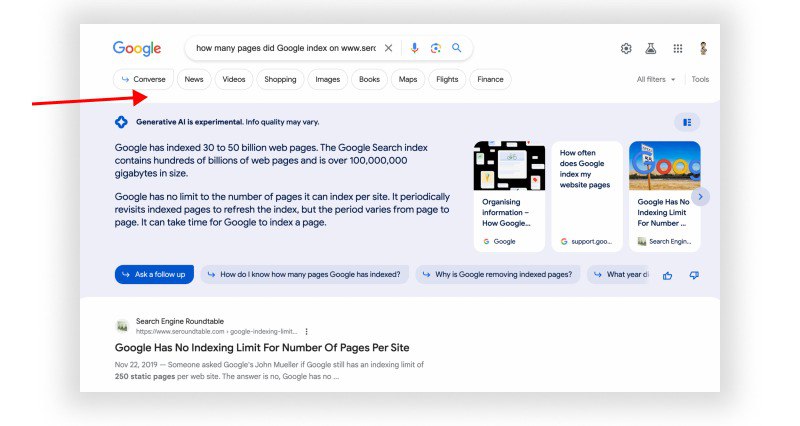Give thumbs down to AI answer
This screenshot has width=800, height=426.
point(694,275)
